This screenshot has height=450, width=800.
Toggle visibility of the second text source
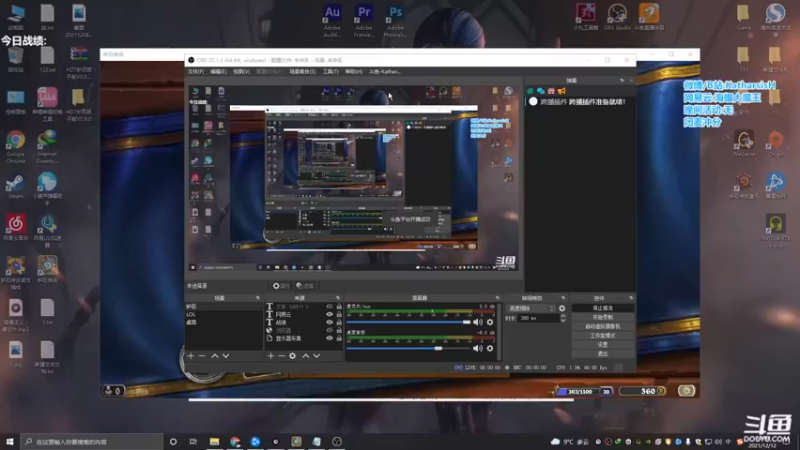point(330,314)
